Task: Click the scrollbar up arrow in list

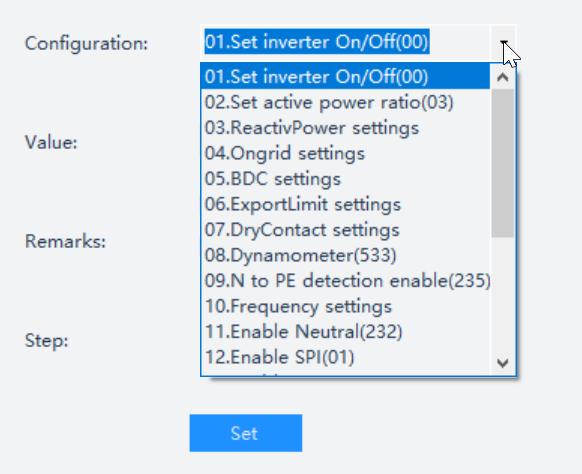Action: (503, 77)
